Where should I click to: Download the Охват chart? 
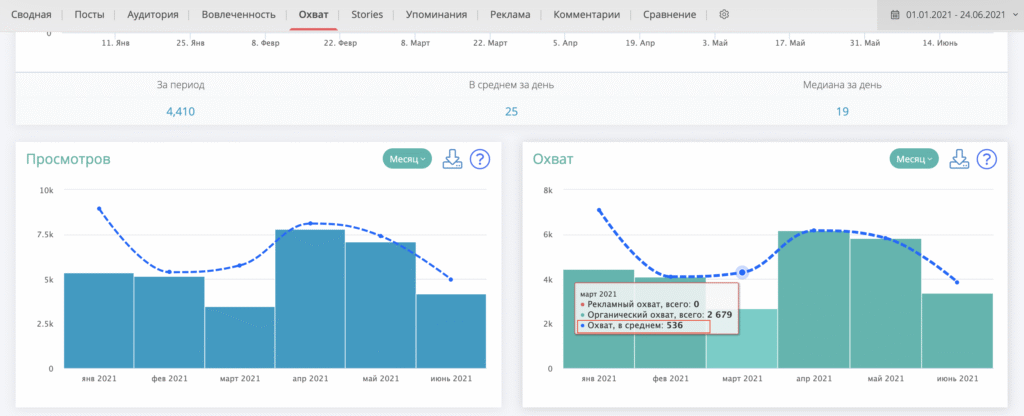pyautogui.click(x=959, y=159)
